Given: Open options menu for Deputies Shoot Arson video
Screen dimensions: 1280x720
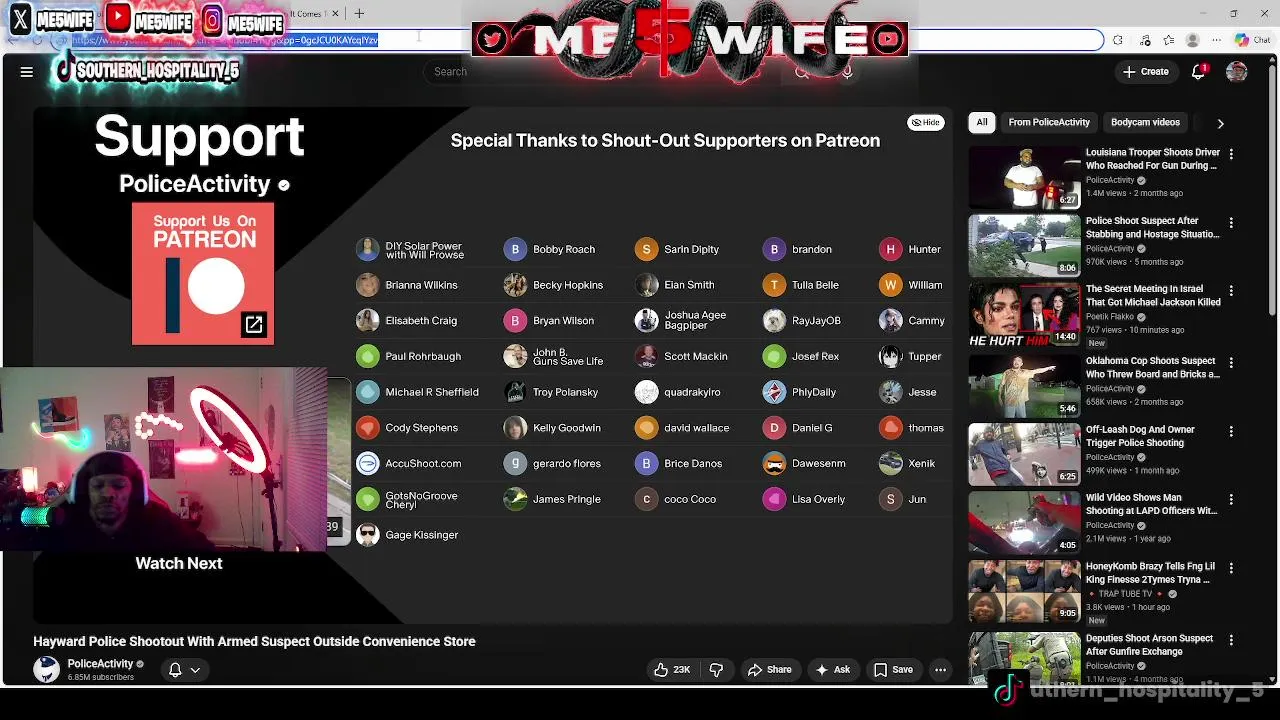Looking at the screenshot, I should [1231, 640].
